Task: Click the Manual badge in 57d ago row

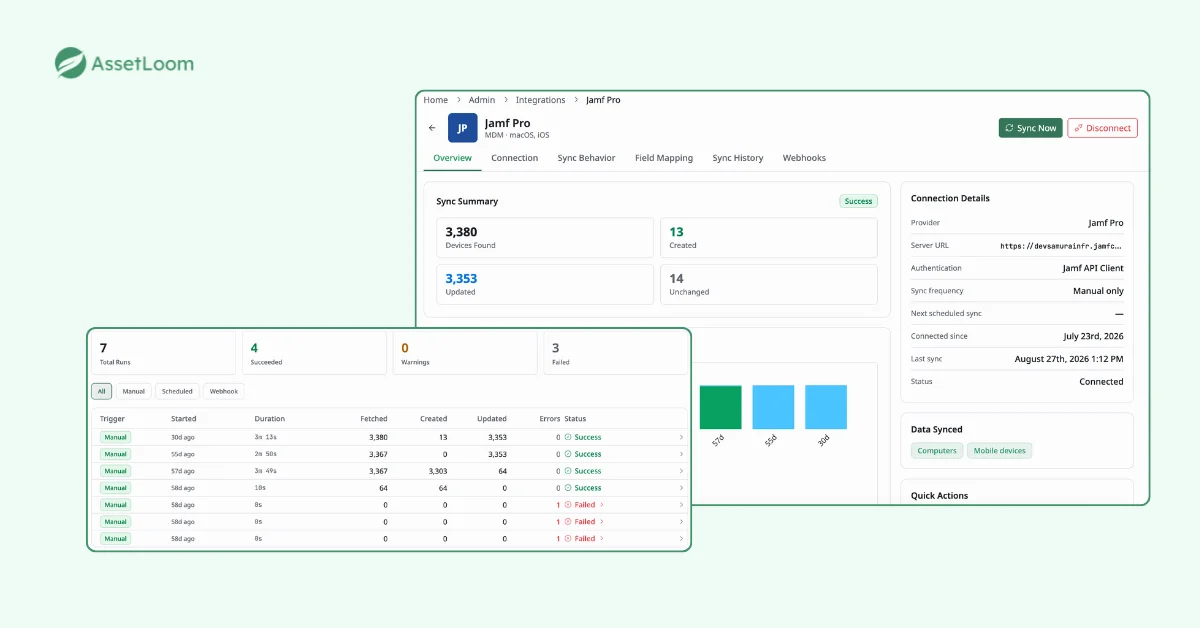Action: [x=115, y=471]
